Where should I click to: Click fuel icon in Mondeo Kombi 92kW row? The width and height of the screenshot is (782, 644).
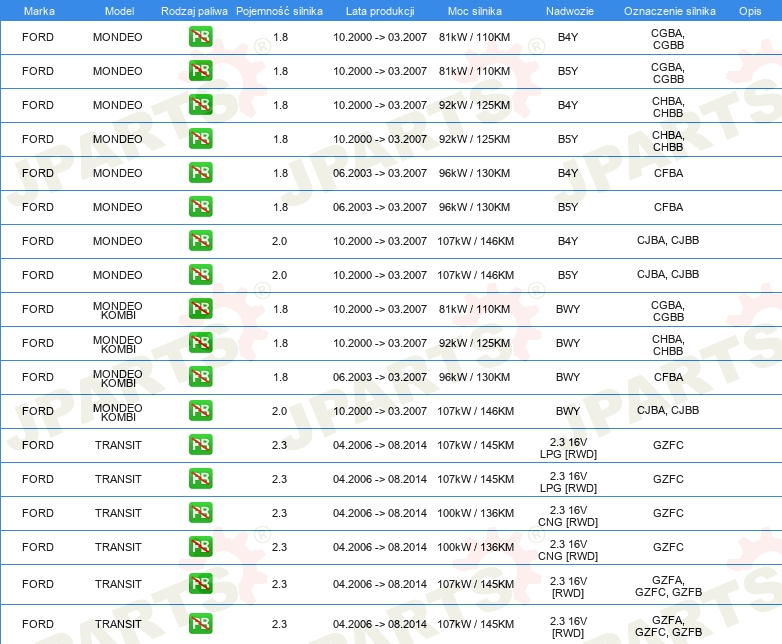200,342
